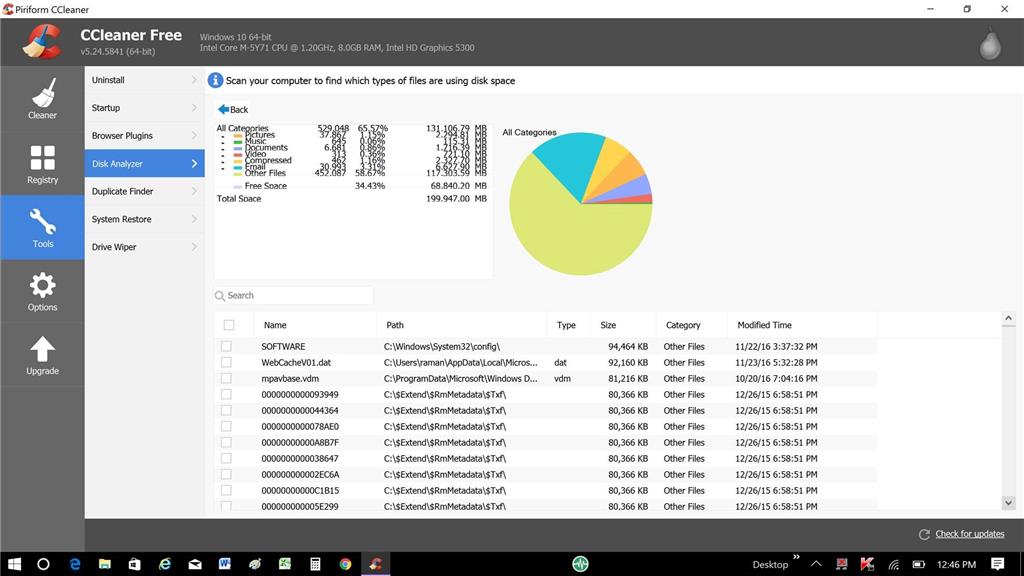Sort the table by Size column
This screenshot has height=576, width=1024.
(608, 325)
